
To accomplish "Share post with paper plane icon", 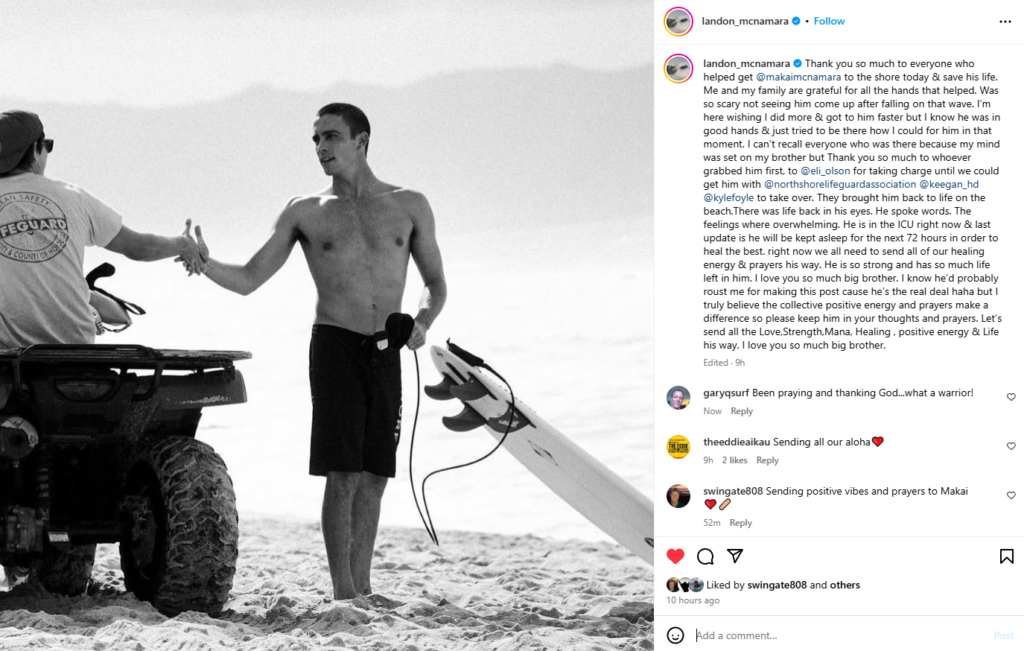I will (735, 556).
